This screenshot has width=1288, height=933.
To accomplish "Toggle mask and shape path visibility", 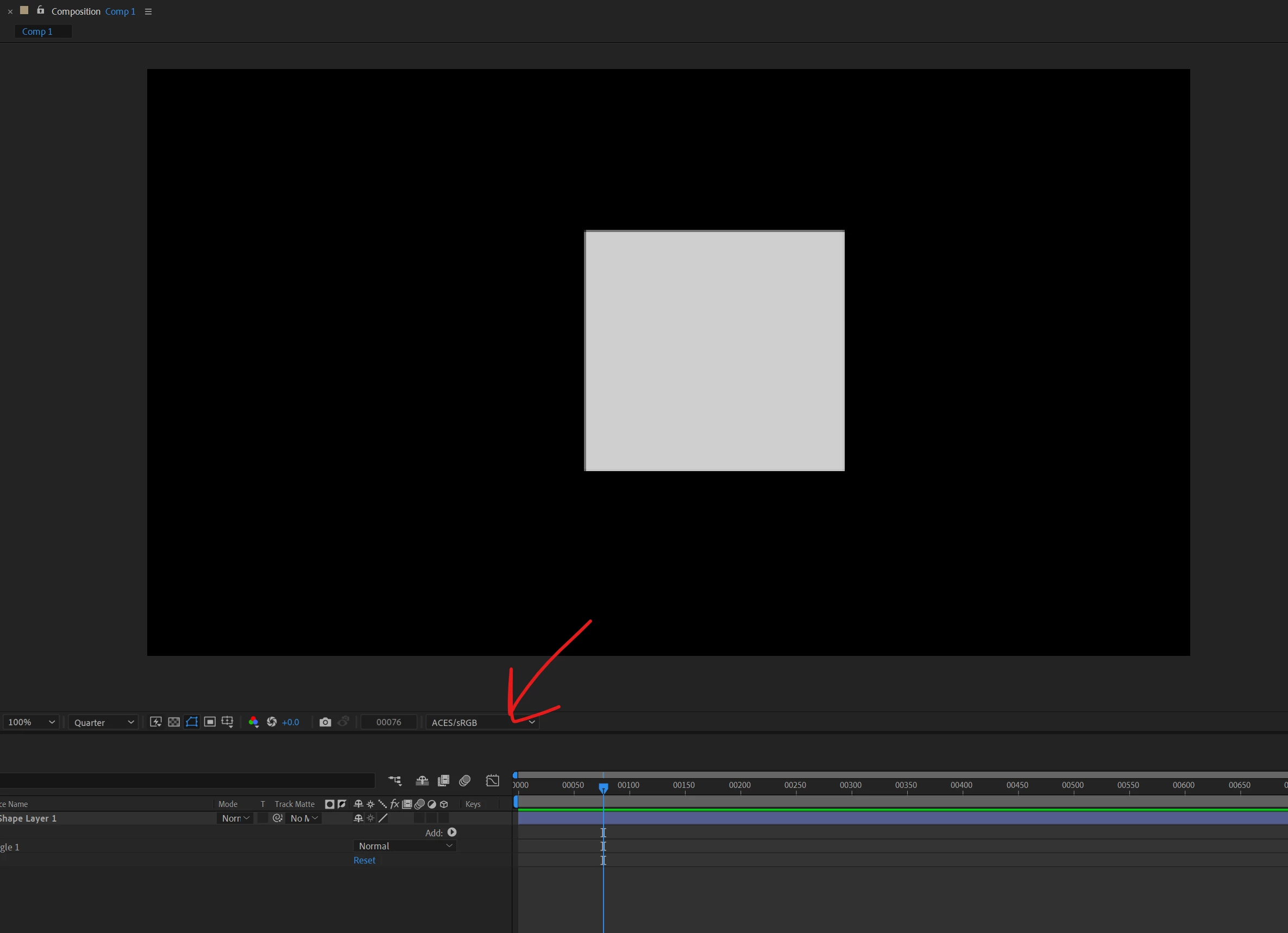I will (192, 722).
